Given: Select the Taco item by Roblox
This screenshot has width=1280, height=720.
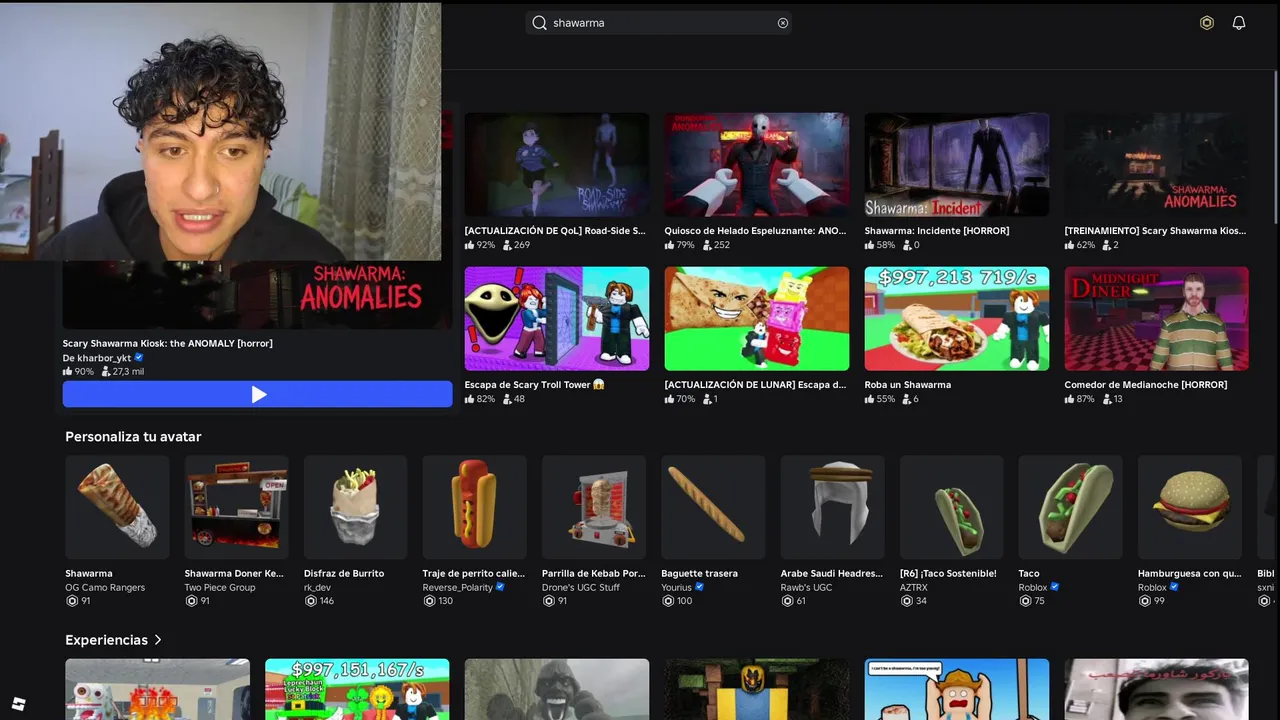Looking at the screenshot, I should (x=1070, y=507).
